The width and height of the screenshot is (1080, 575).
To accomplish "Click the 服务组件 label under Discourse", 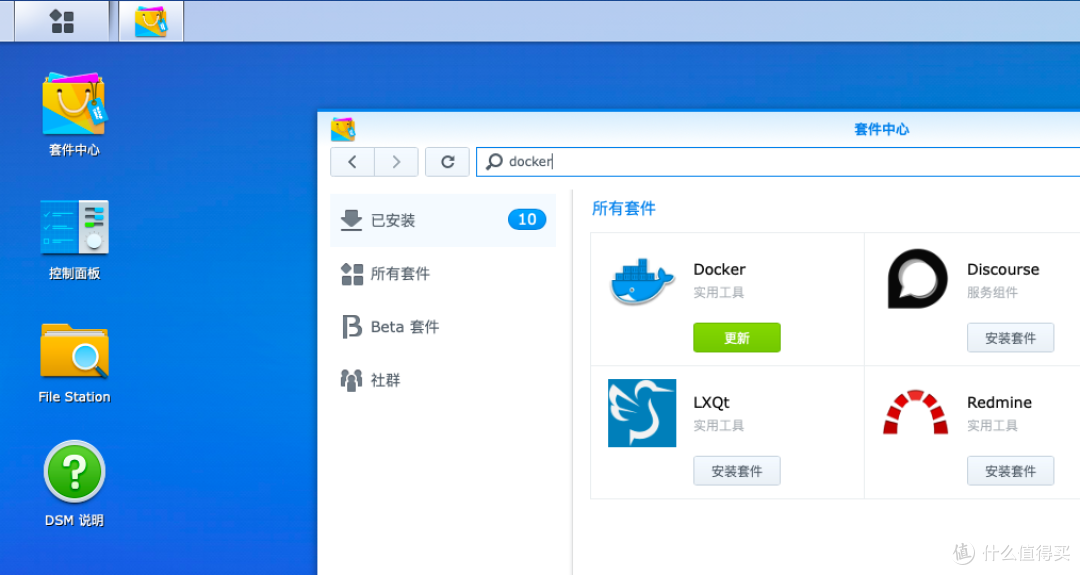I will (x=992, y=293).
